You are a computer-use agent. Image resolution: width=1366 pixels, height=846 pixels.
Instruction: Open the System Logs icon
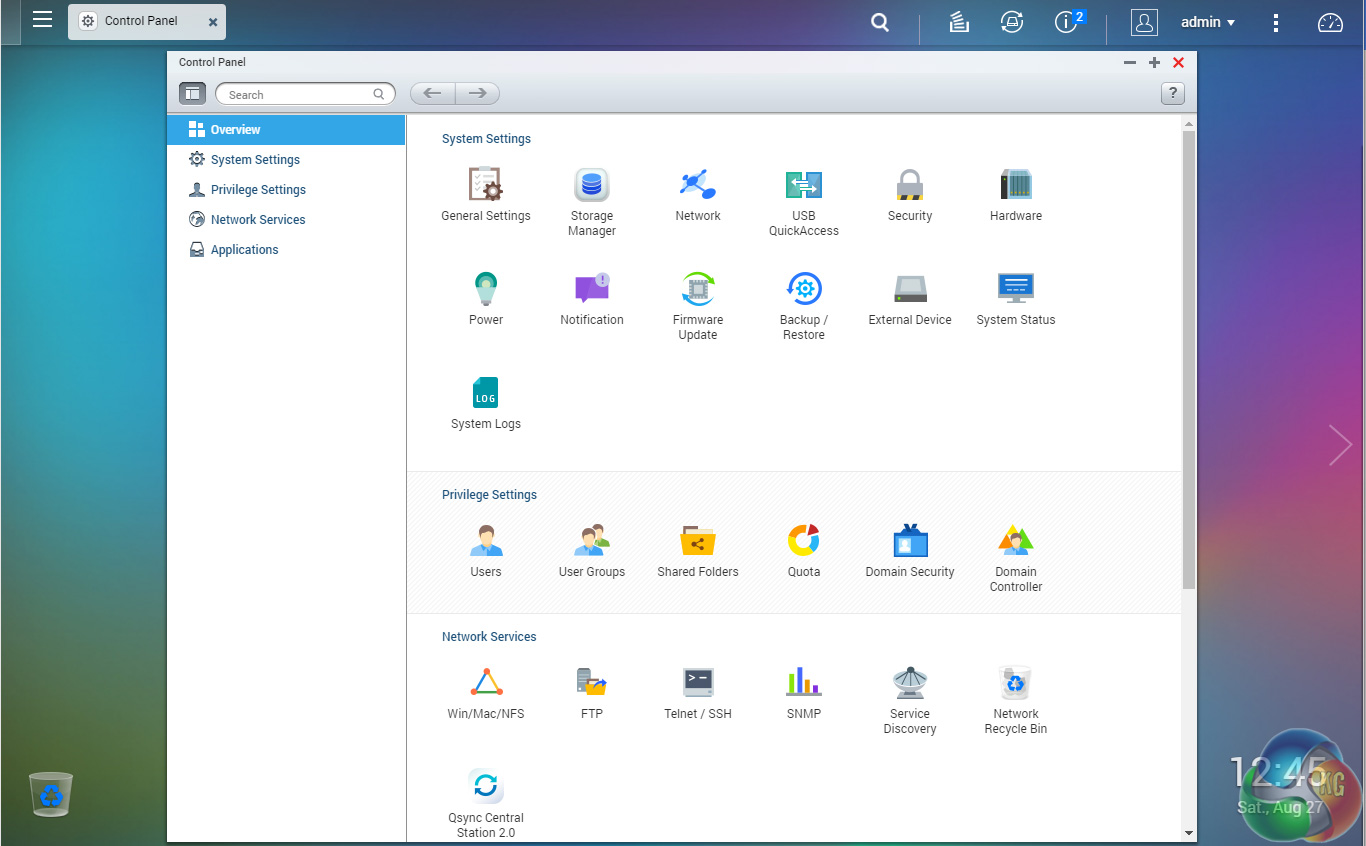pyautogui.click(x=486, y=393)
